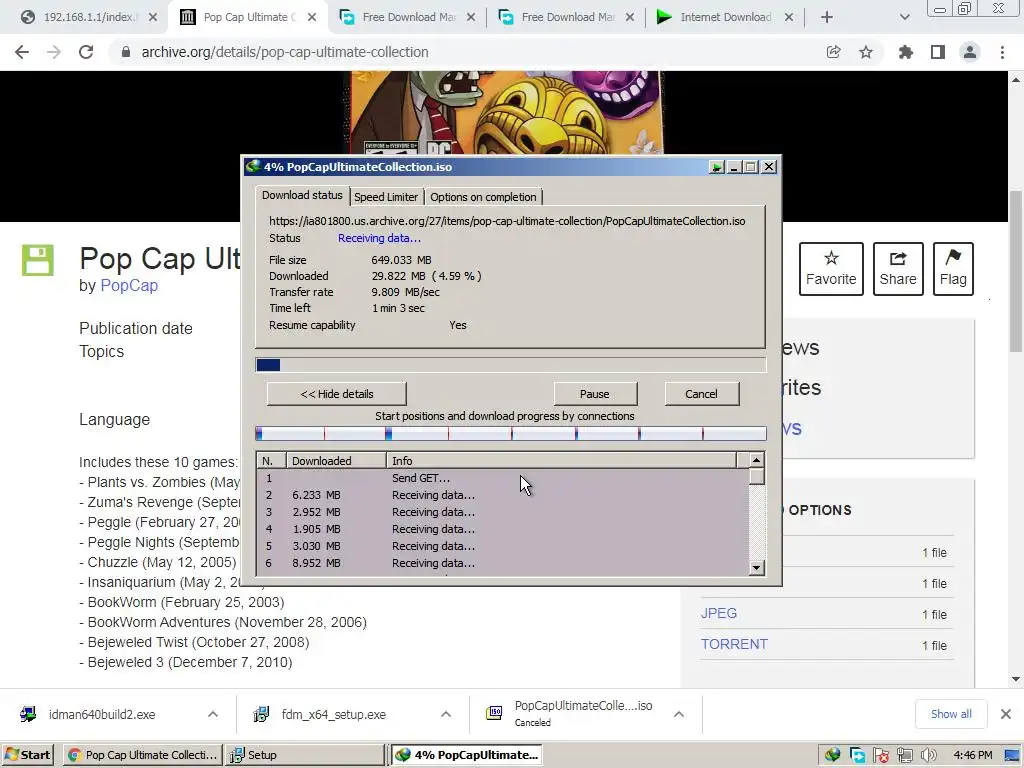The height and width of the screenshot is (768, 1024).
Task: Click the Hide details button
Action: coord(336,394)
